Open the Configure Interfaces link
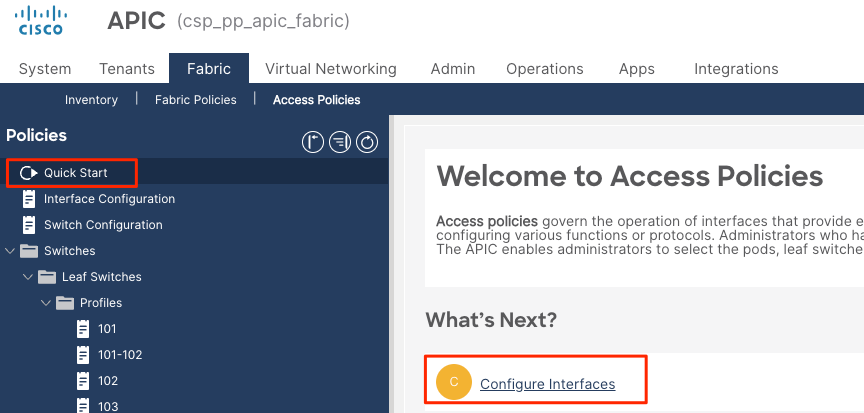The width and height of the screenshot is (864, 413). coord(548,384)
